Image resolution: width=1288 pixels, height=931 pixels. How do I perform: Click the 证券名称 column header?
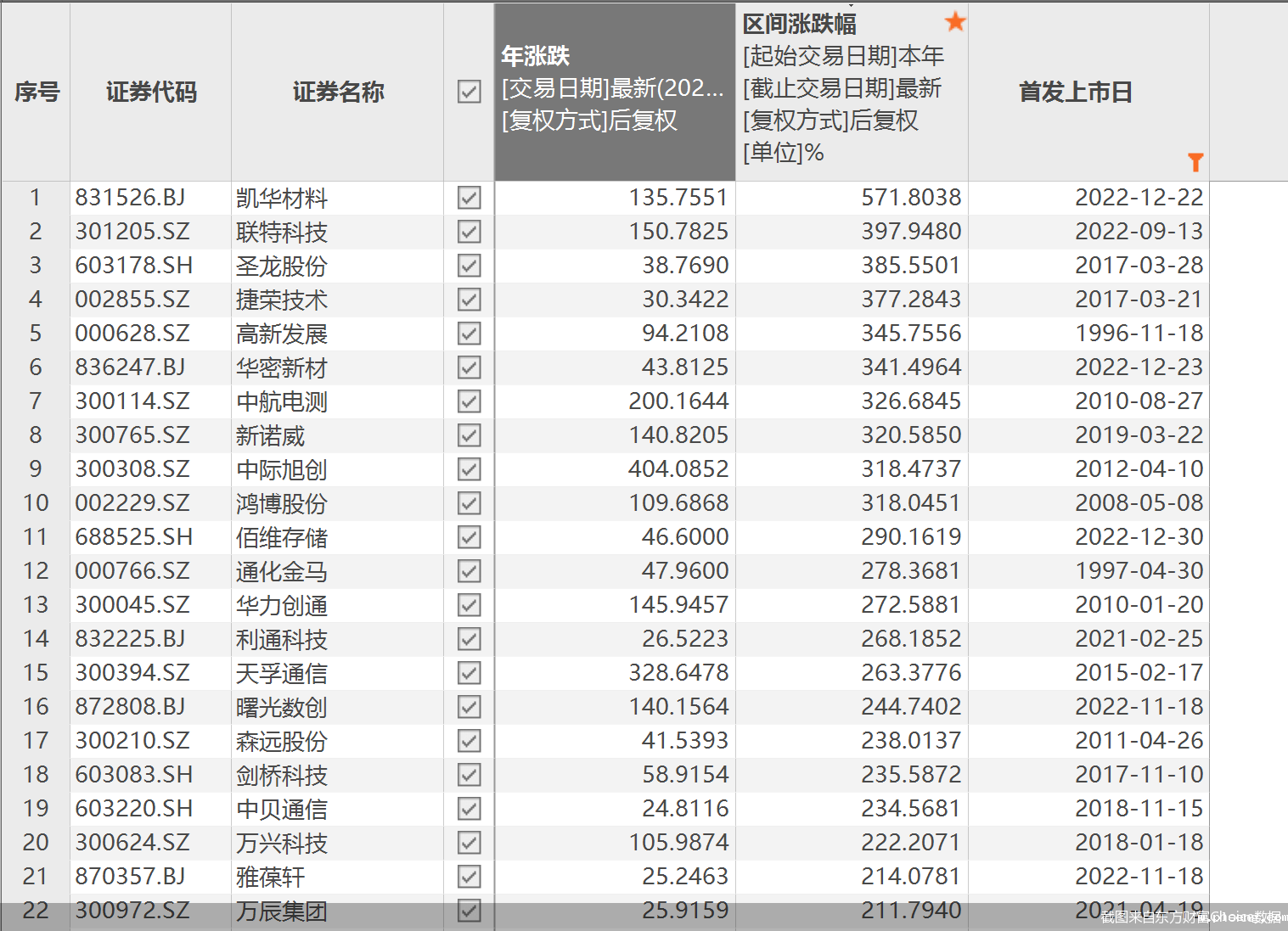coord(337,92)
